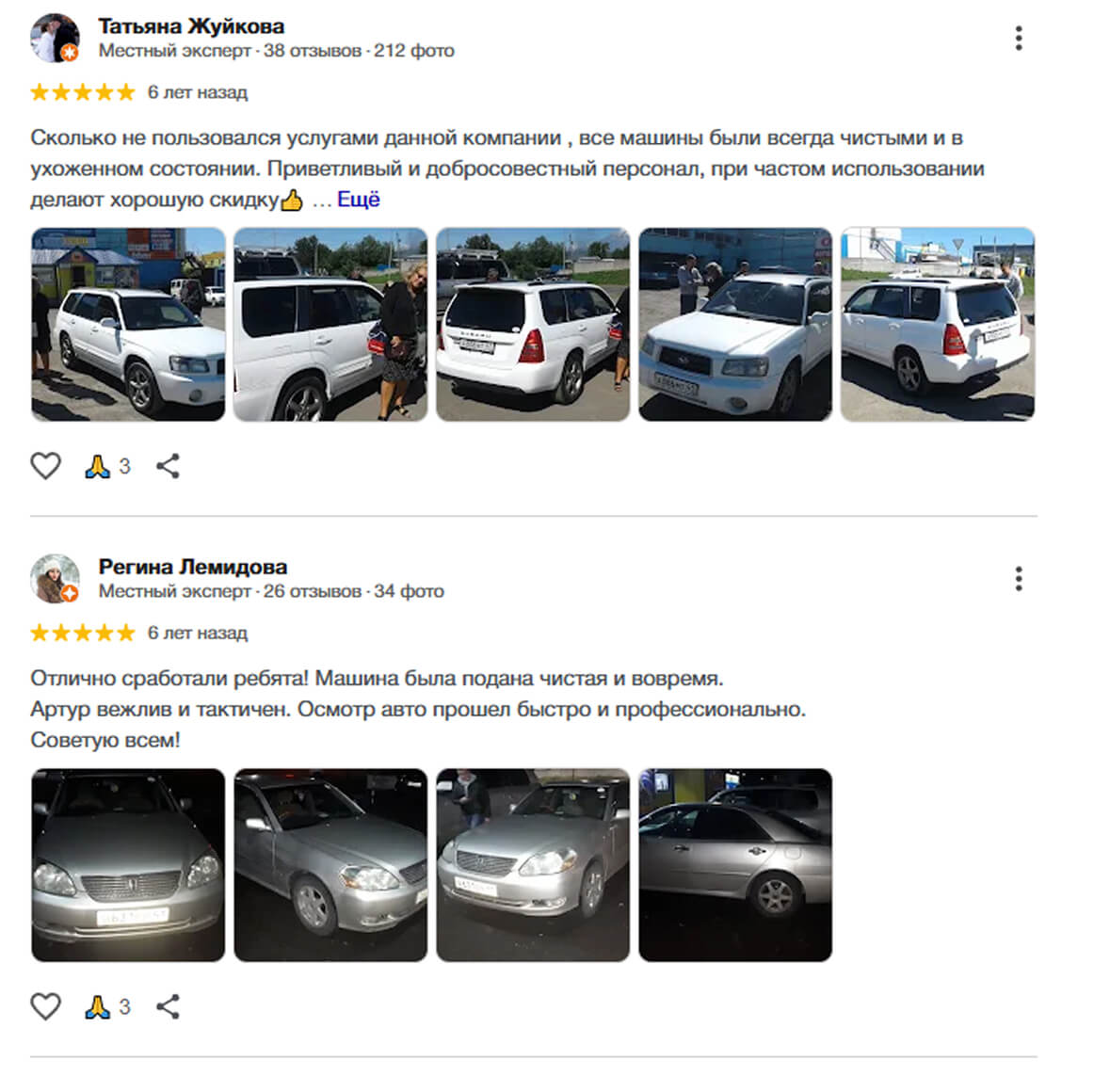Open Татьяна Жуйкова's profile name link
This screenshot has height=1092, width=1110.
click(x=191, y=27)
